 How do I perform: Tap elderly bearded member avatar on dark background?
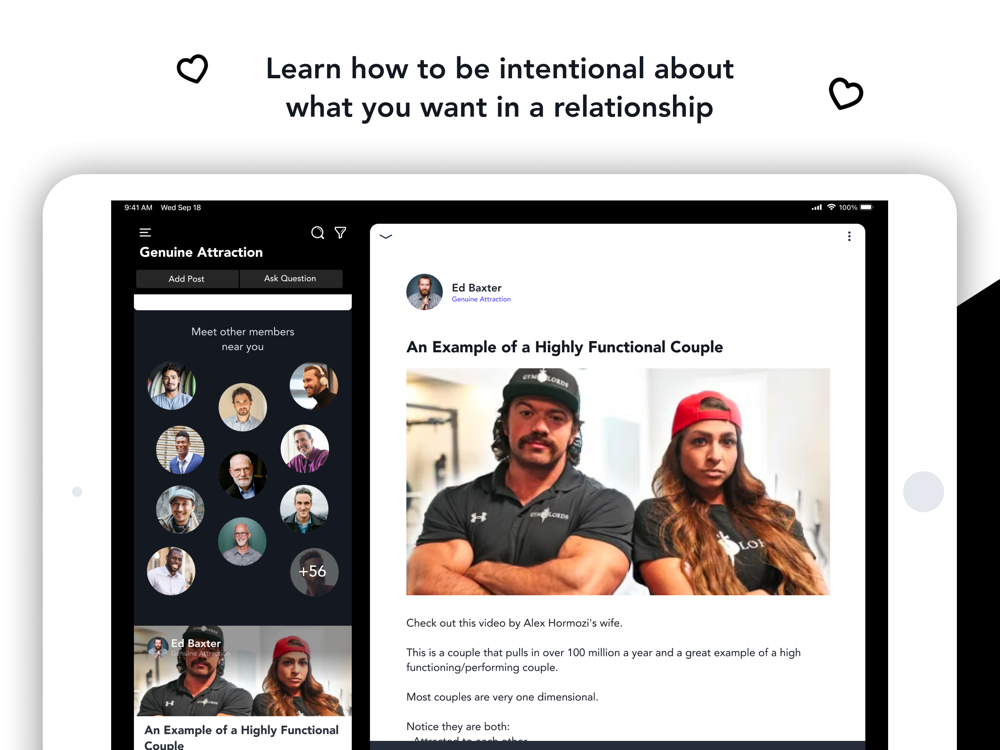click(243, 475)
